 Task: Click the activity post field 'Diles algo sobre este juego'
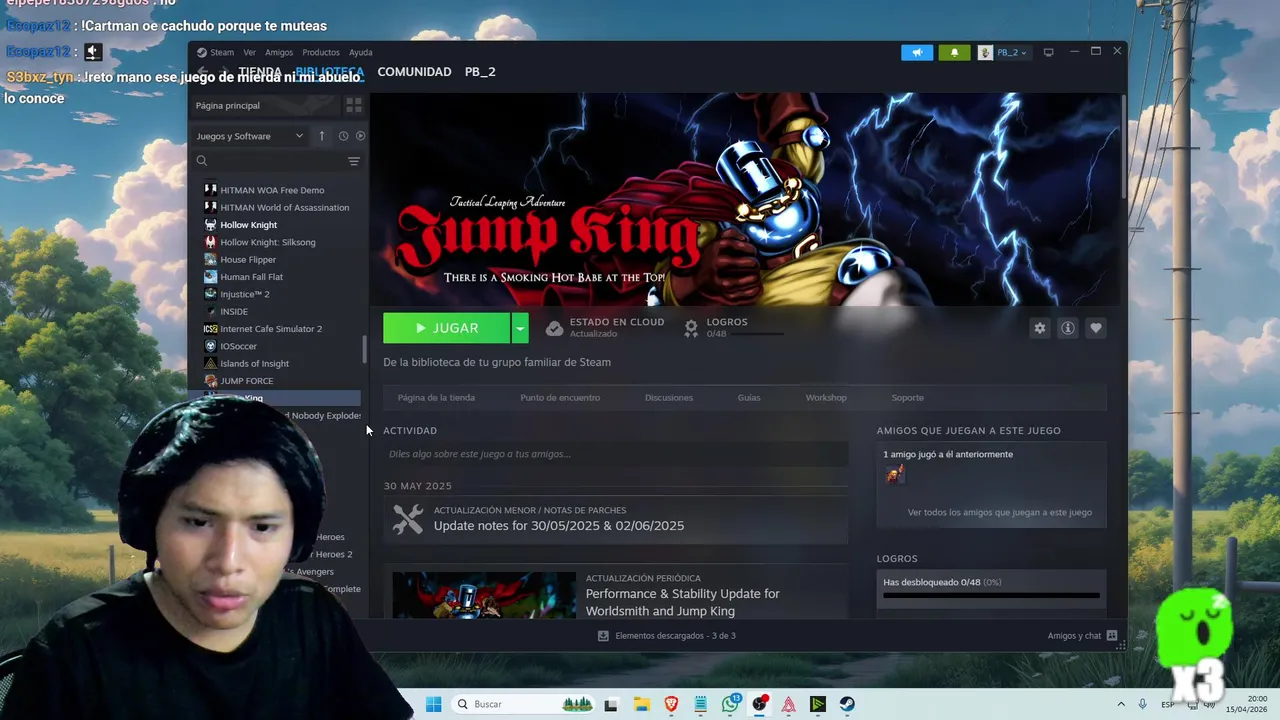[616, 454]
